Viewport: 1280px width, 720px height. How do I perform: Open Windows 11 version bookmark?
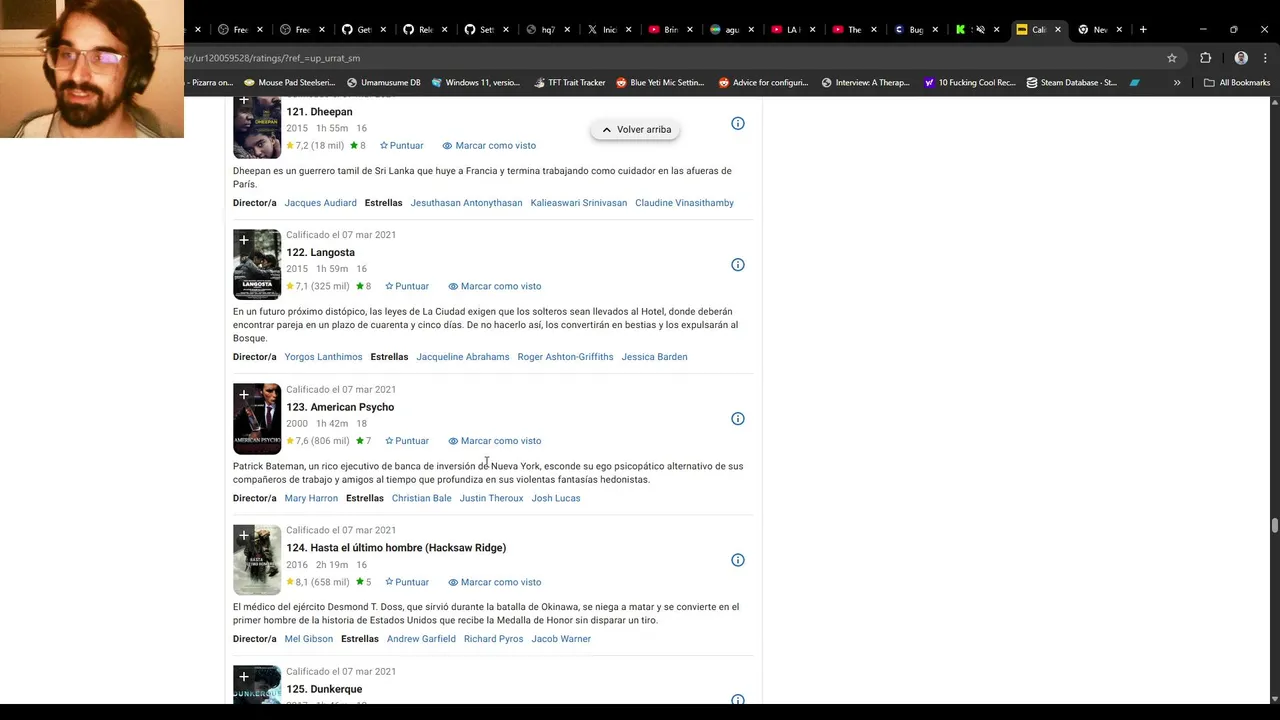click(475, 83)
